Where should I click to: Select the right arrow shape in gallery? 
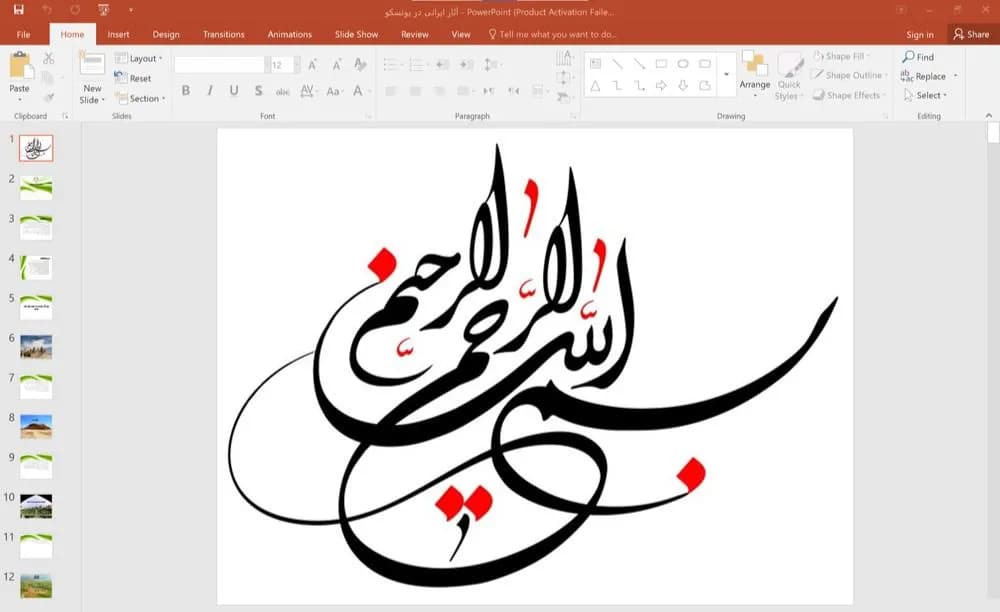(x=661, y=85)
